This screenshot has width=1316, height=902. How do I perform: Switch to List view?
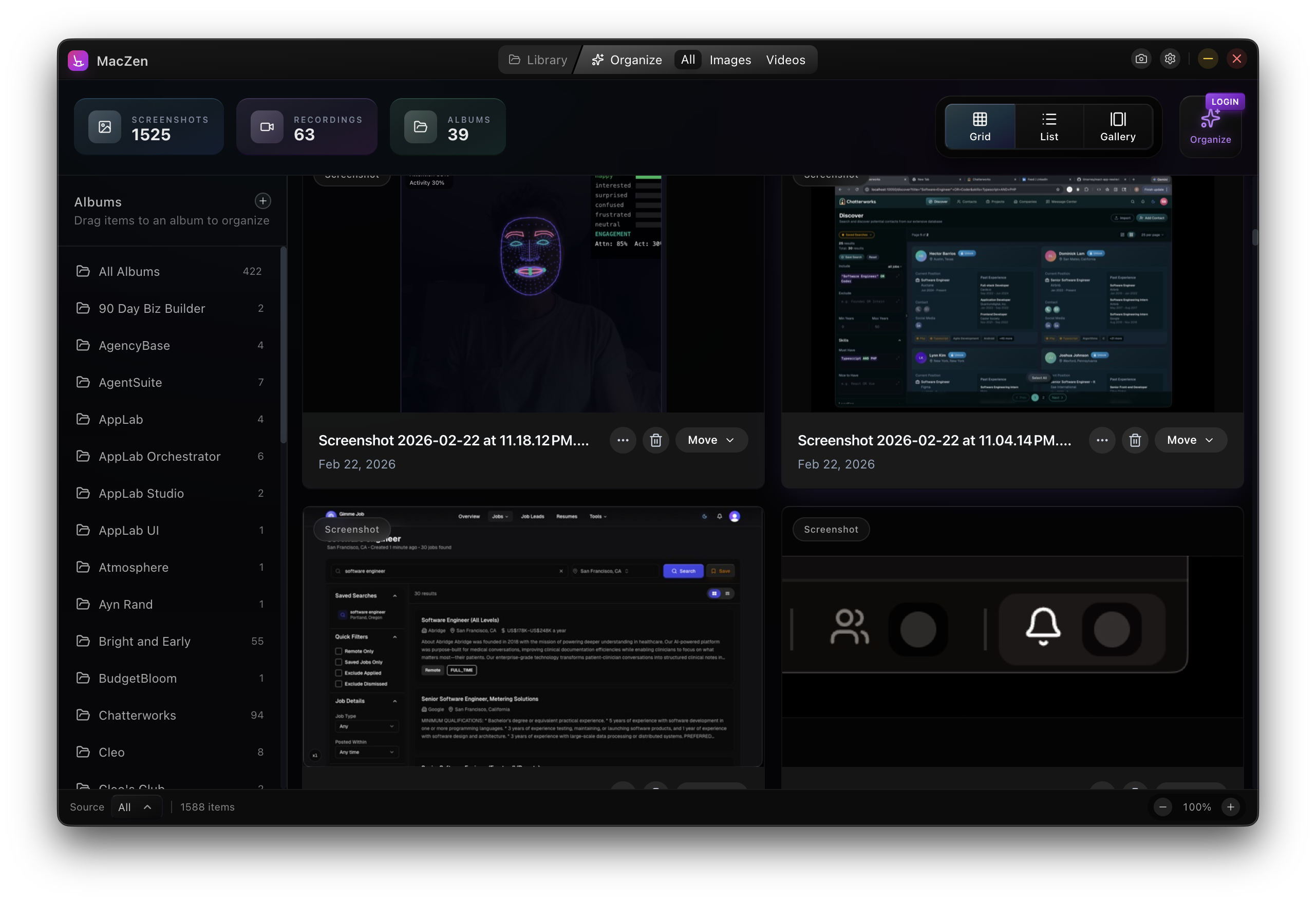1049,126
